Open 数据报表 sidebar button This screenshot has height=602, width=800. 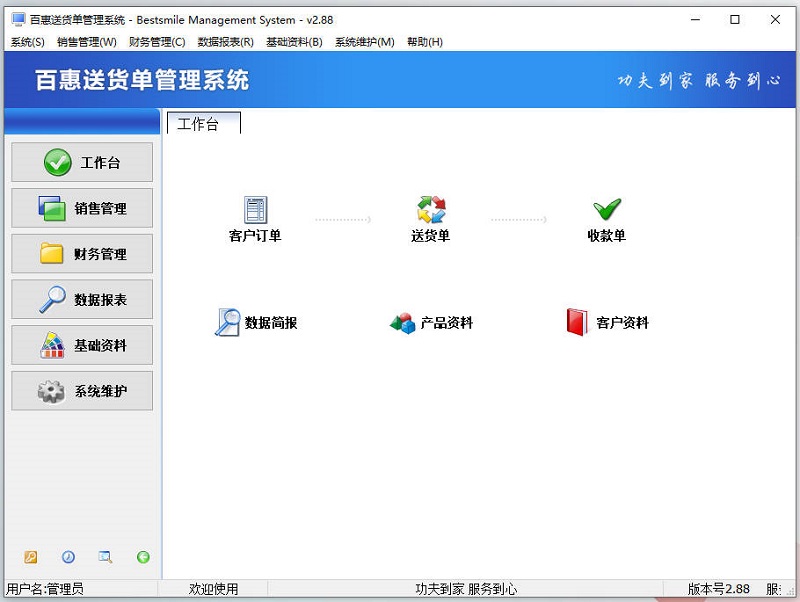(x=82, y=299)
